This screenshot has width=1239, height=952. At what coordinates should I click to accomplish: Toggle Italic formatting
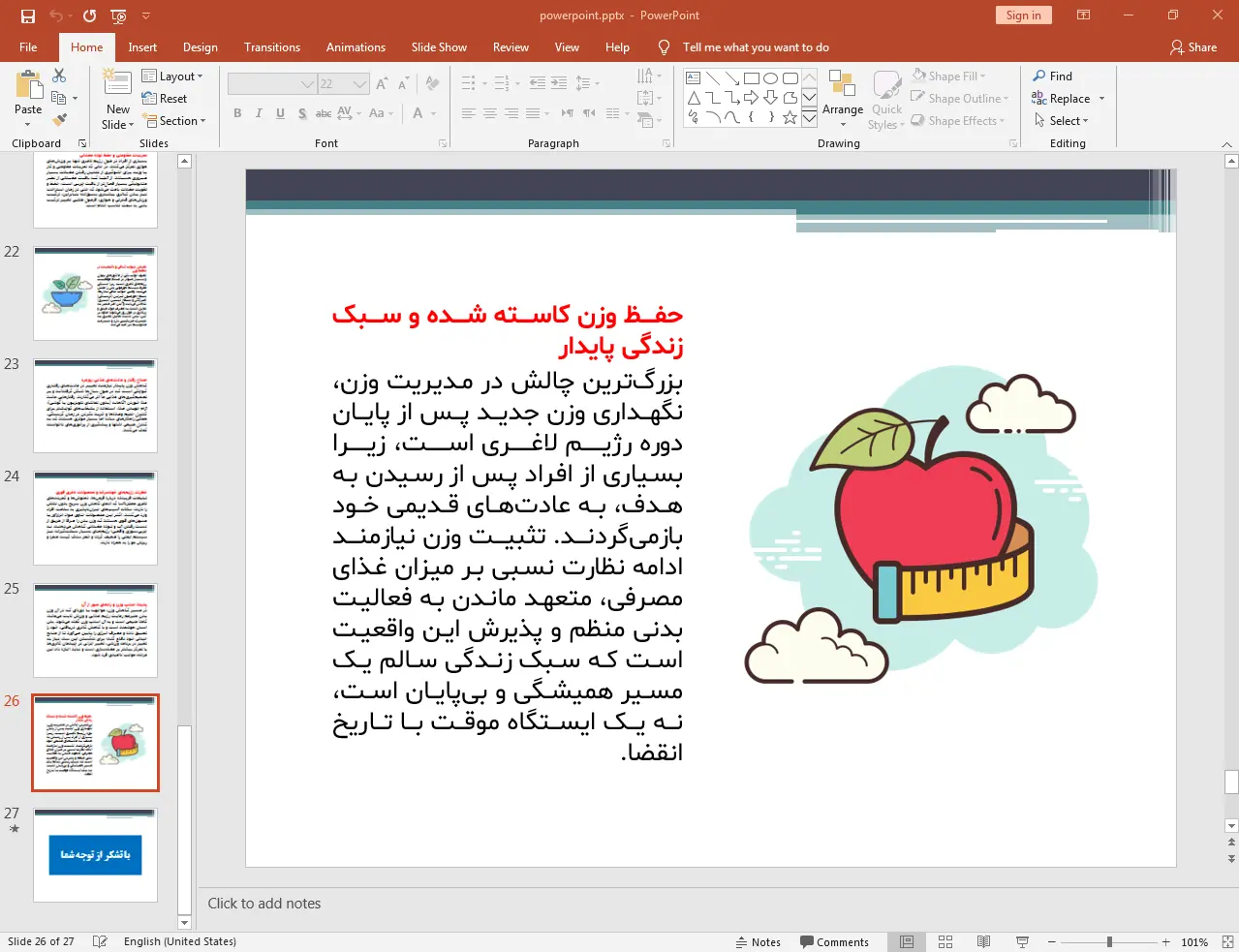[259, 113]
